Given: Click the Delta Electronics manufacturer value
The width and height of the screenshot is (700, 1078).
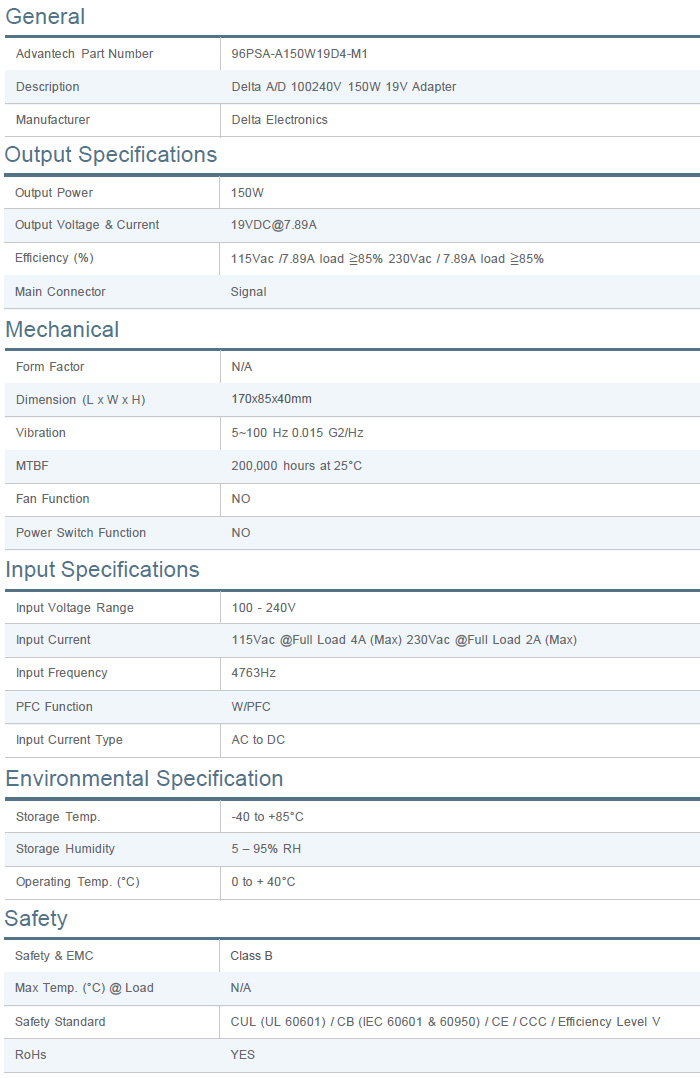Looking at the screenshot, I should pyautogui.click(x=279, y=120).
